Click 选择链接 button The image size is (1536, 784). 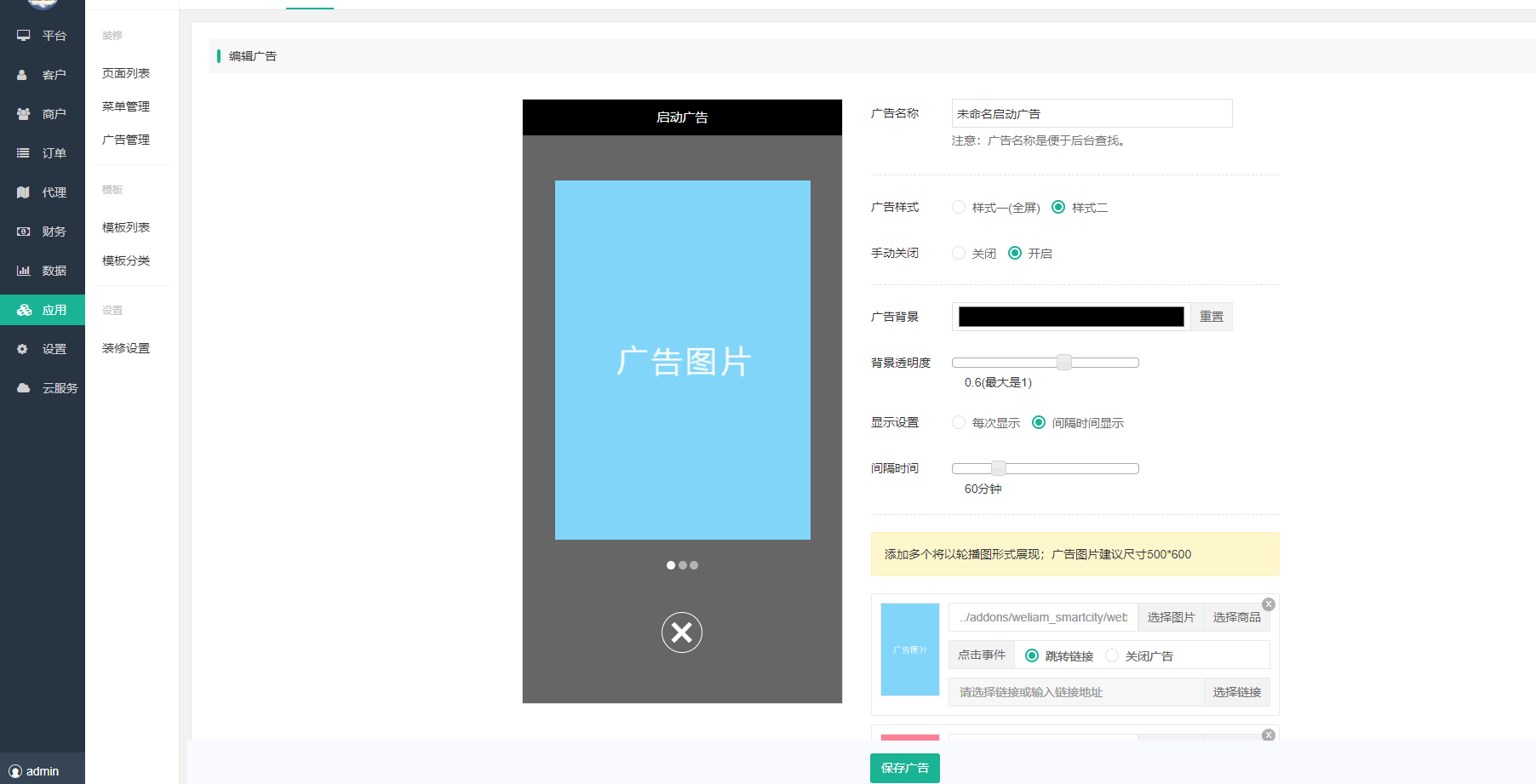(x=1236, y=692)
